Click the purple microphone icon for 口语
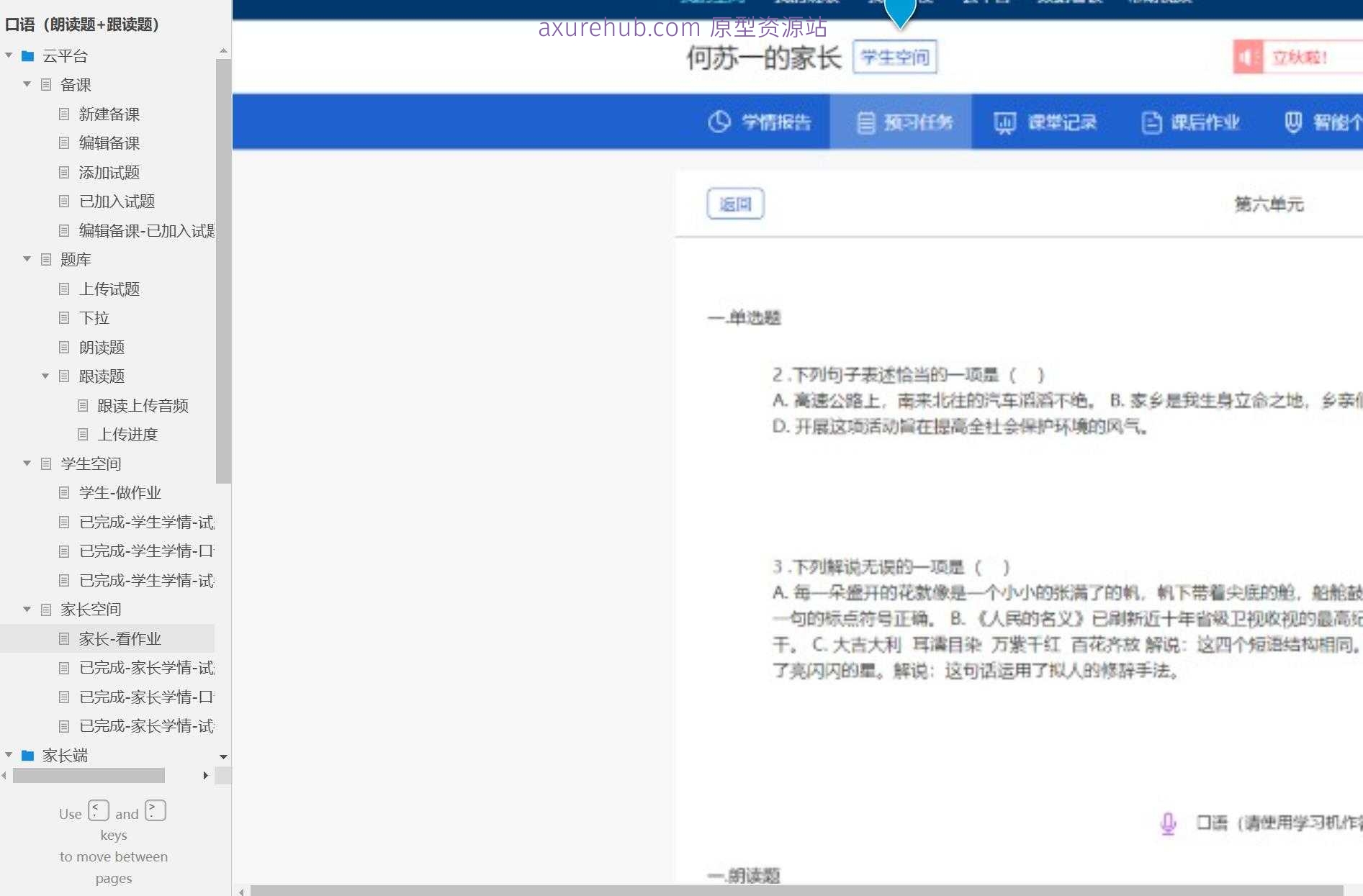 tap(1168, 823)
